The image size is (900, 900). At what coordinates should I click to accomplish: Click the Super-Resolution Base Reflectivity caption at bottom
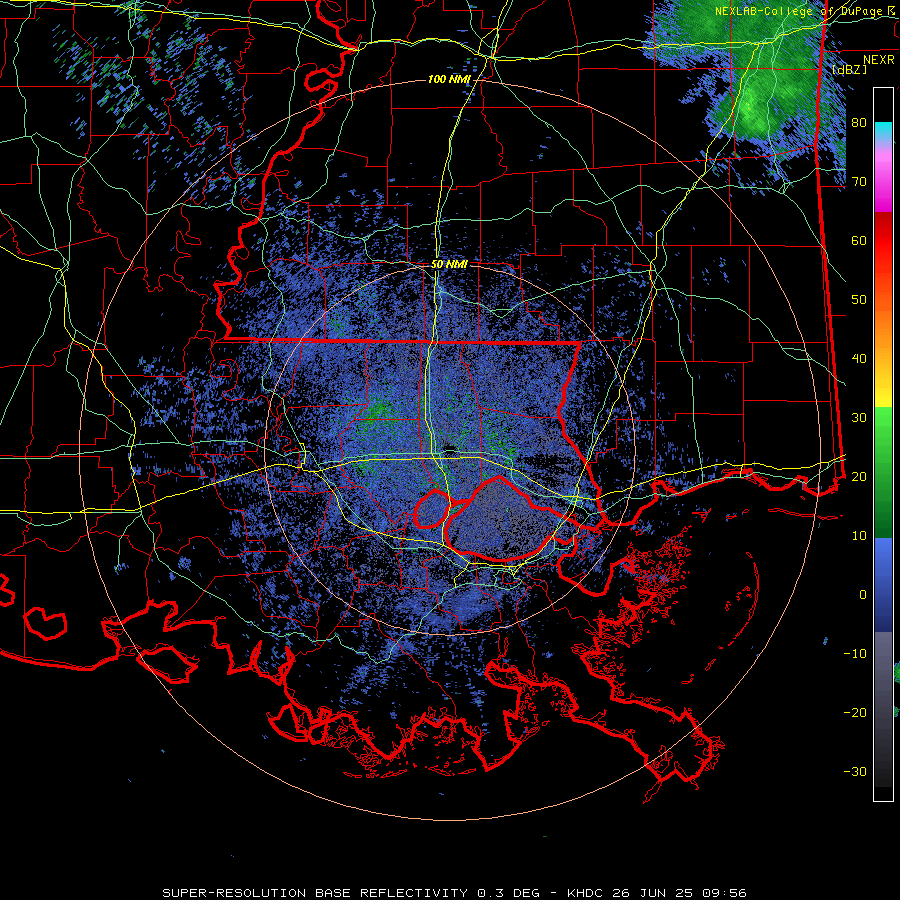pyautogui.click(x=454, y=893)
